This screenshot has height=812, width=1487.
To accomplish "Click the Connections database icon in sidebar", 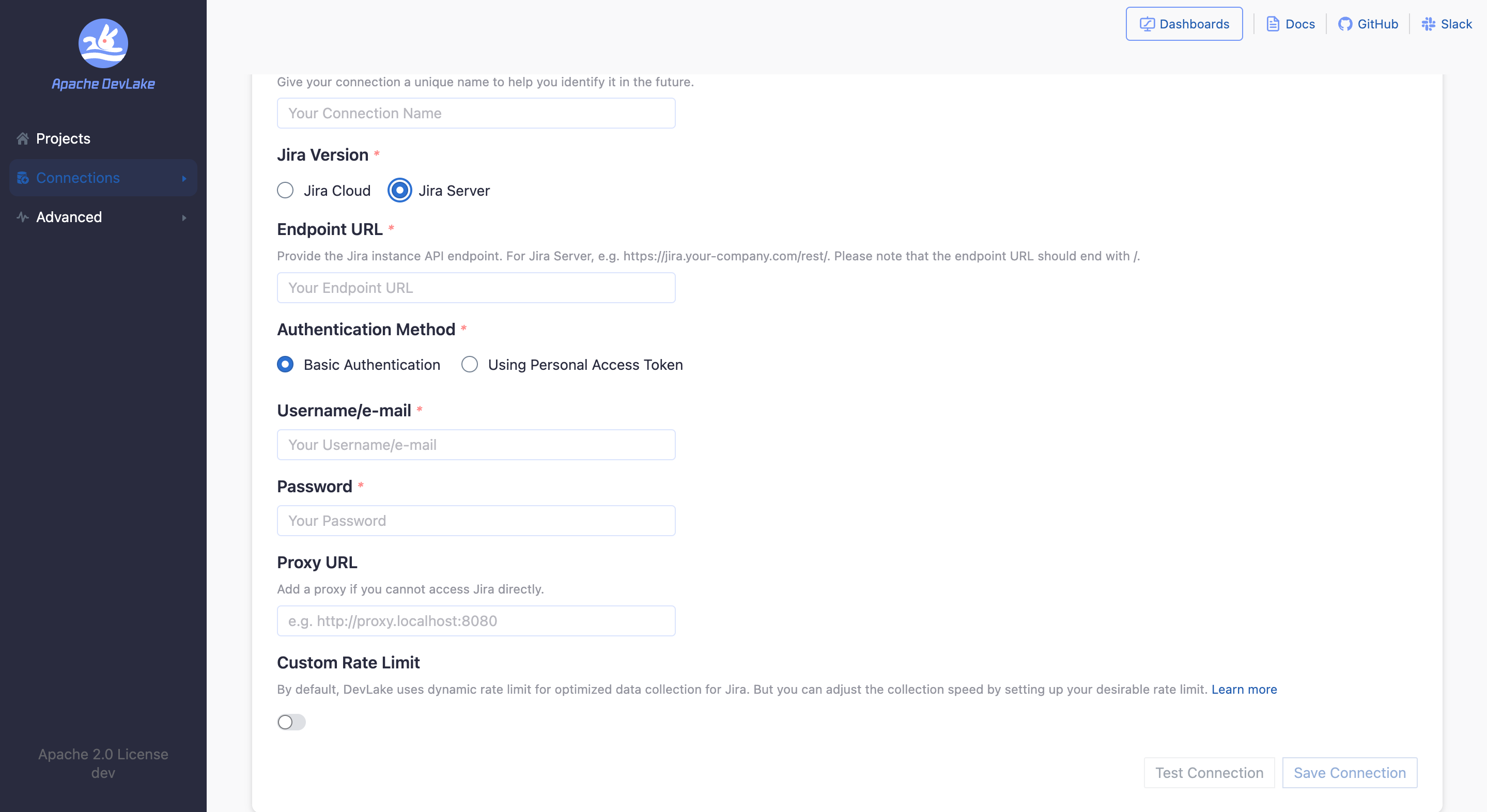I will 23,178.
